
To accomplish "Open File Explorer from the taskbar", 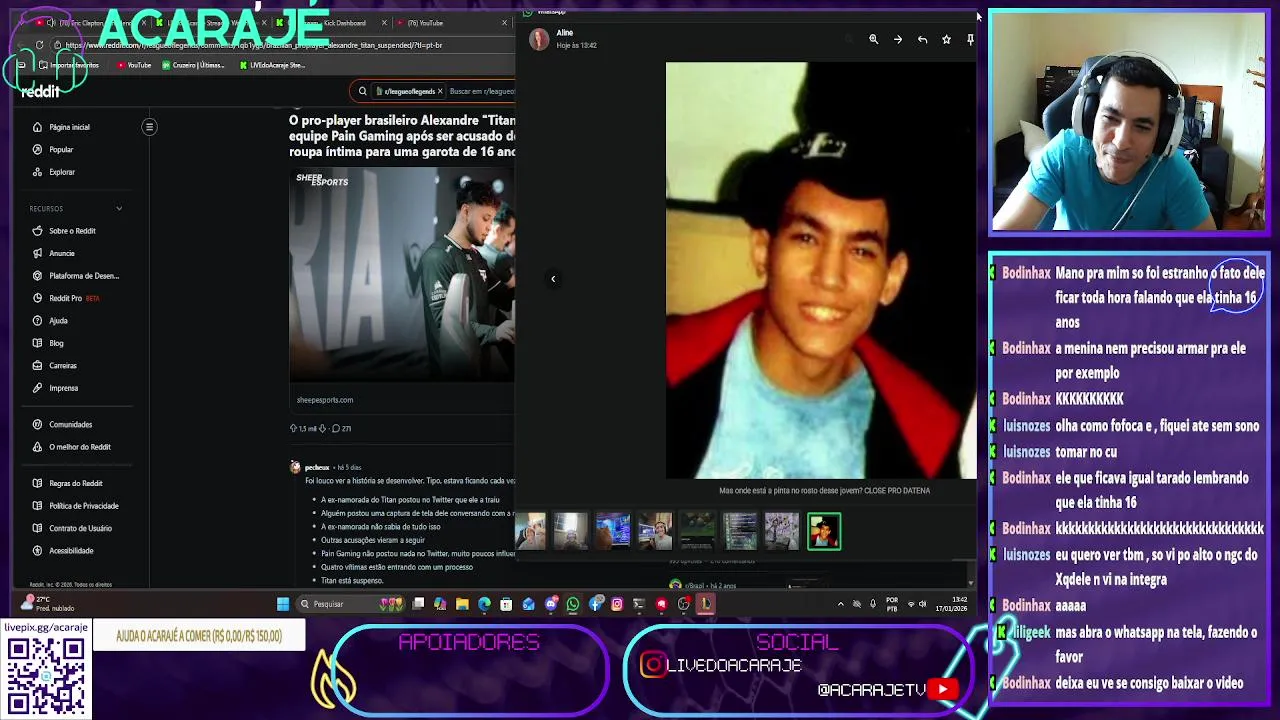I will point(462,604).
